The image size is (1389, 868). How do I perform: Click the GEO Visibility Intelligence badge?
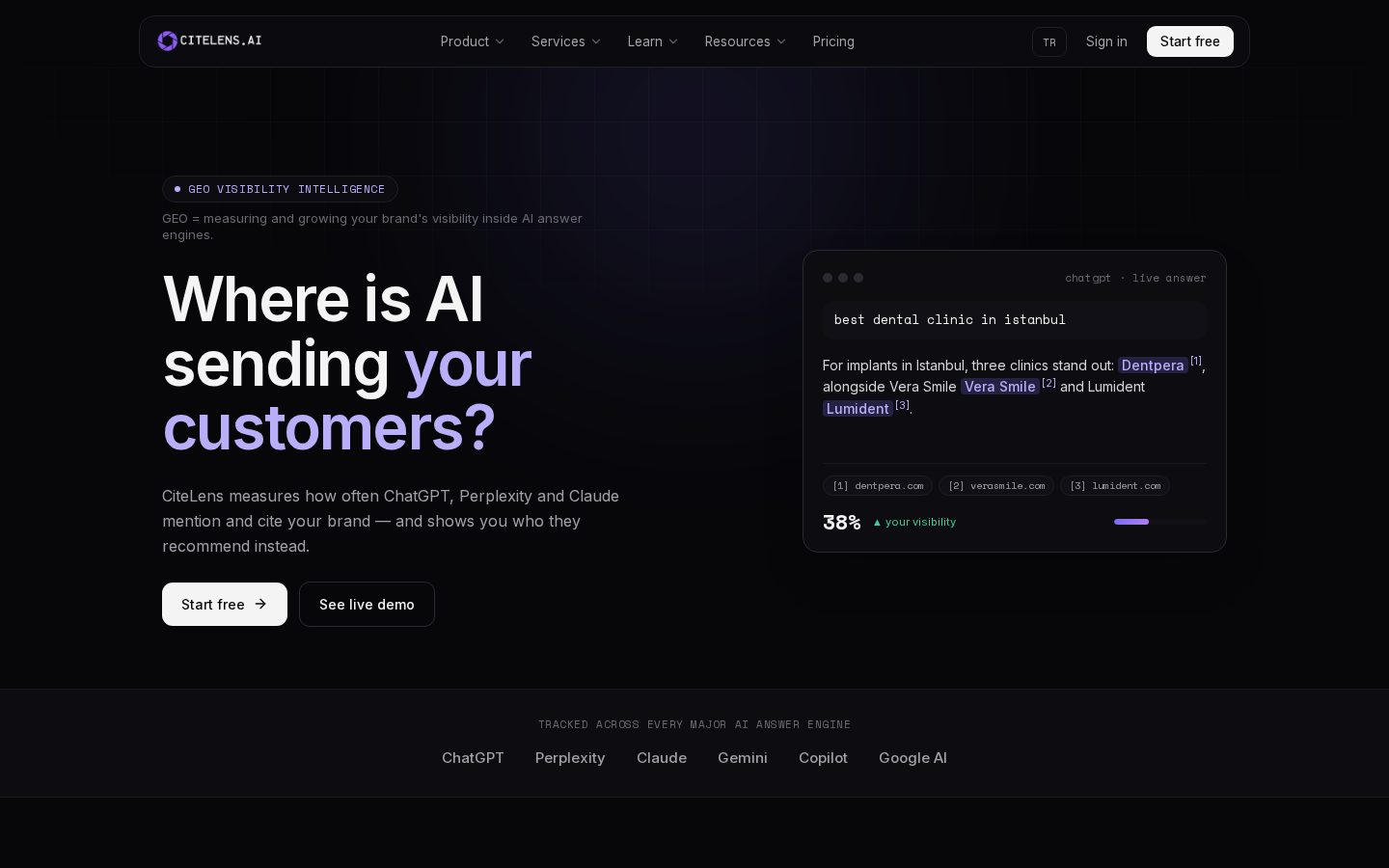280,189
